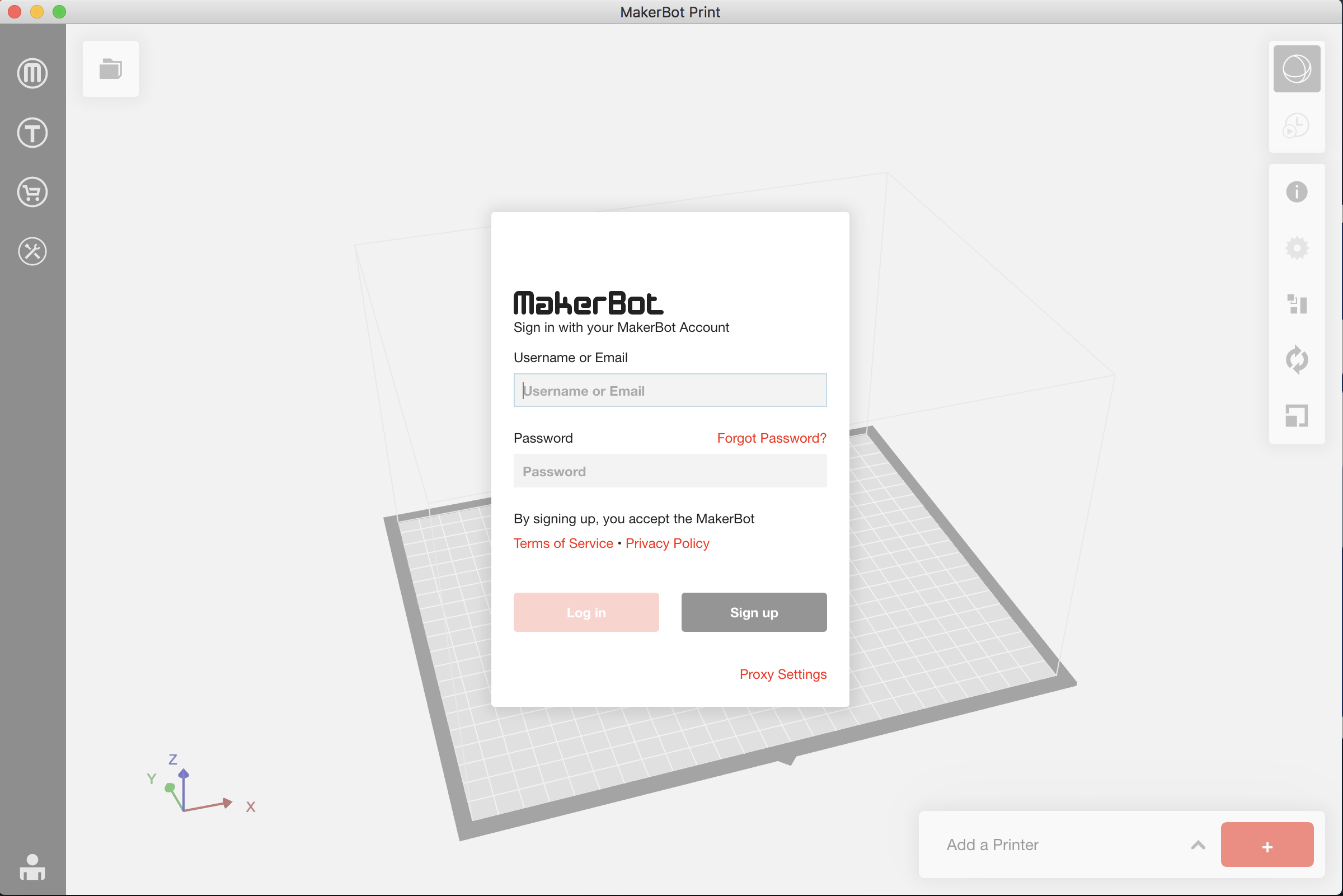Open the Terms of Service link
Screen dimensions: 1343x896
(563, 543)
